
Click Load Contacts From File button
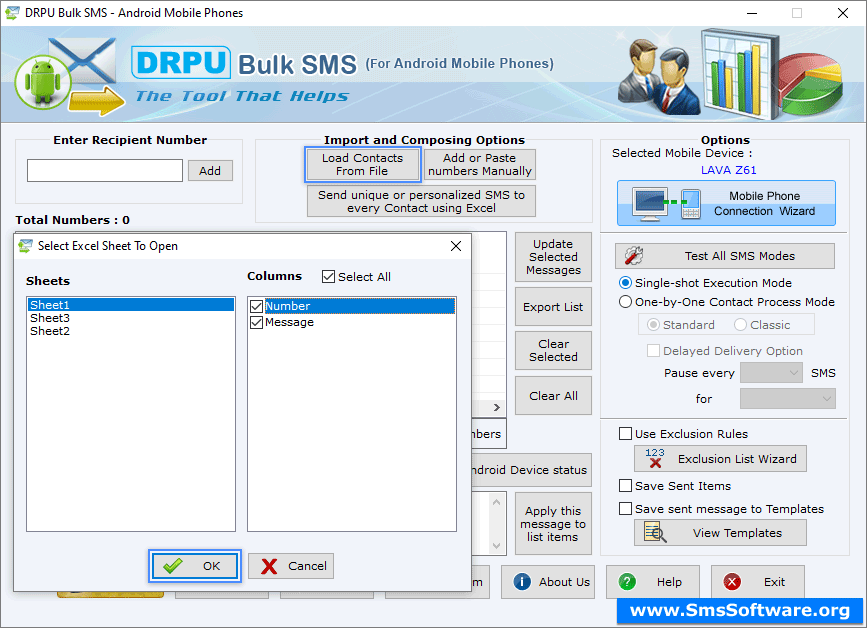coord(363,164)
